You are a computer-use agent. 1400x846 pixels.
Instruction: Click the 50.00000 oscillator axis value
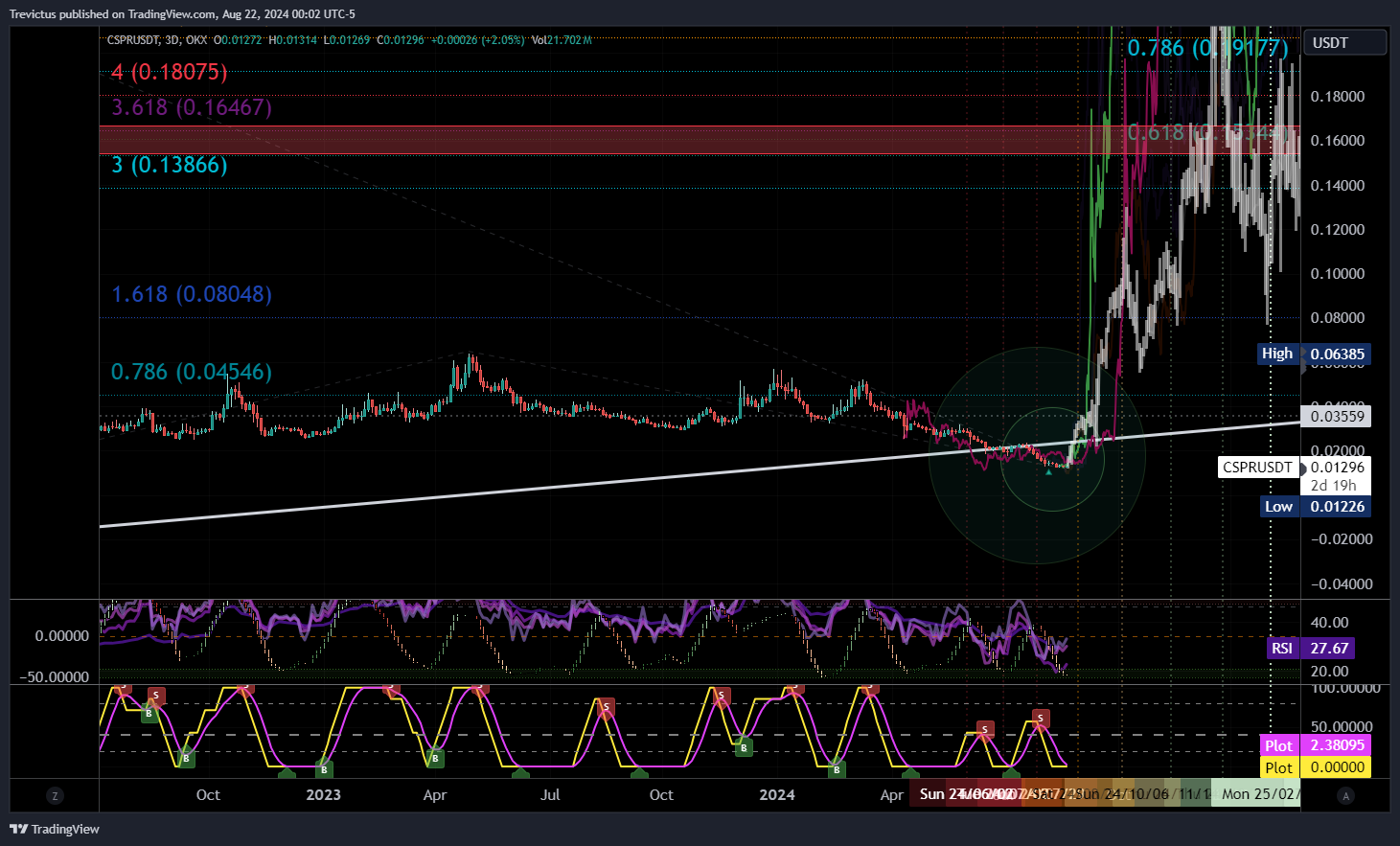click(1342, 726)
